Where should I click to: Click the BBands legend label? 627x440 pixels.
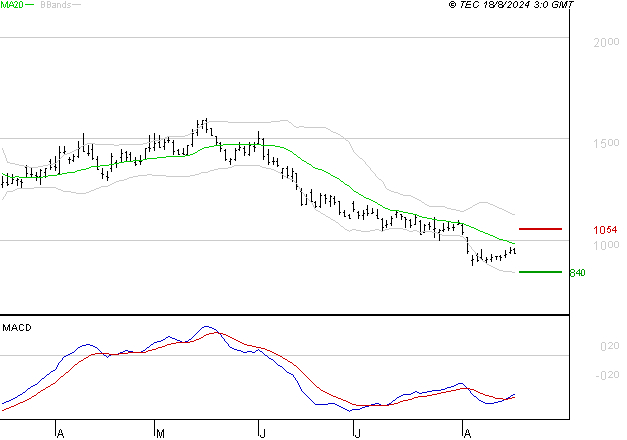(x=56, y=5)
